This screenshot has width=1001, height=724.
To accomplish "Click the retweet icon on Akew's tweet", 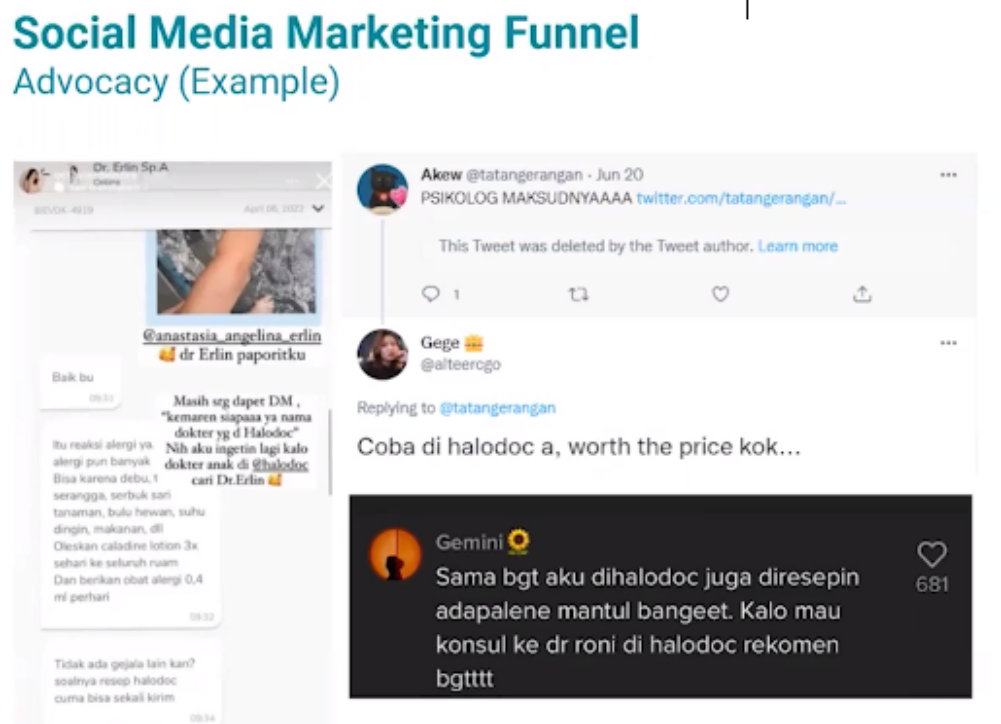I will (x=578, y=294).
